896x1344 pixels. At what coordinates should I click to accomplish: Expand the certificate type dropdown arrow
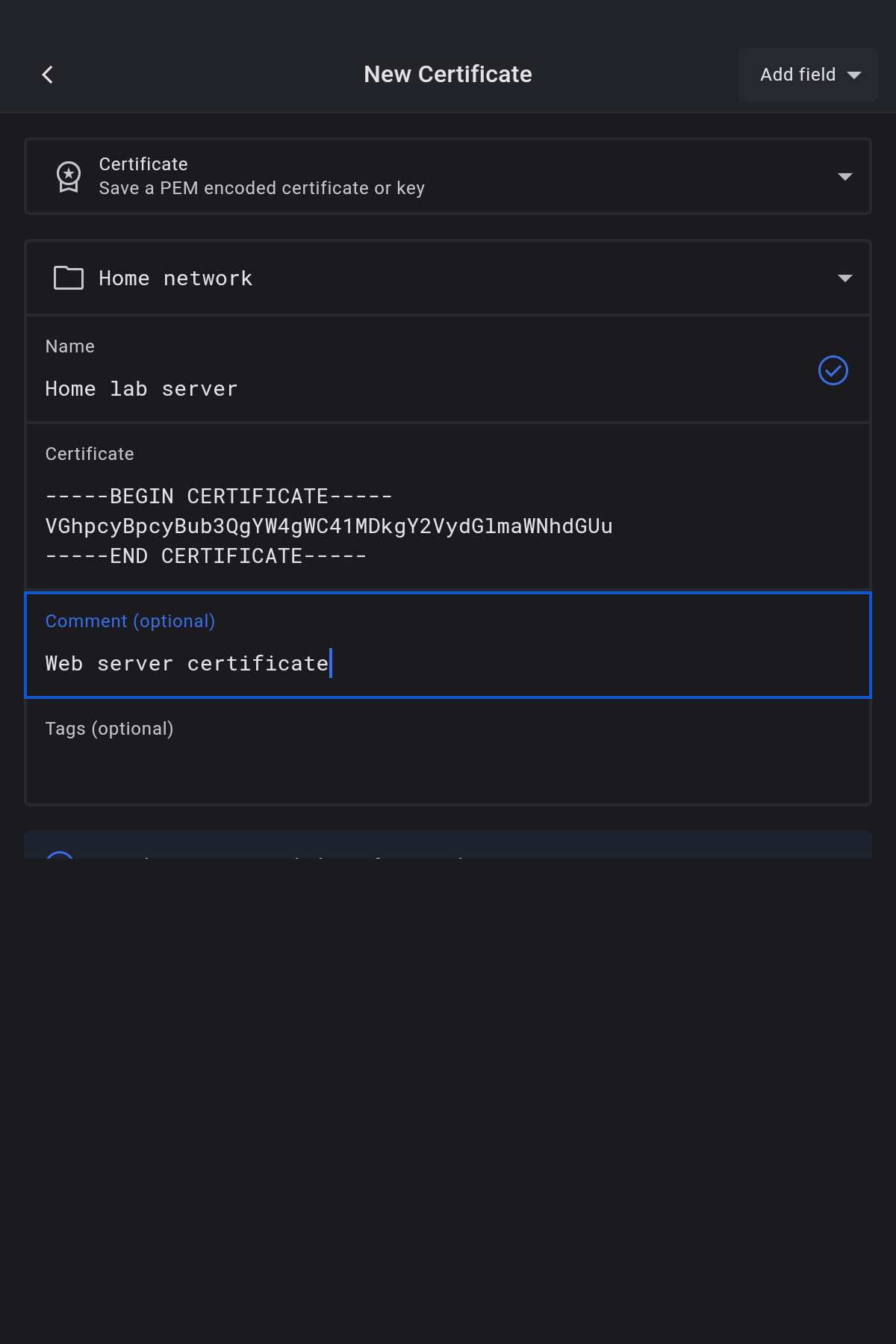[844, 177]
